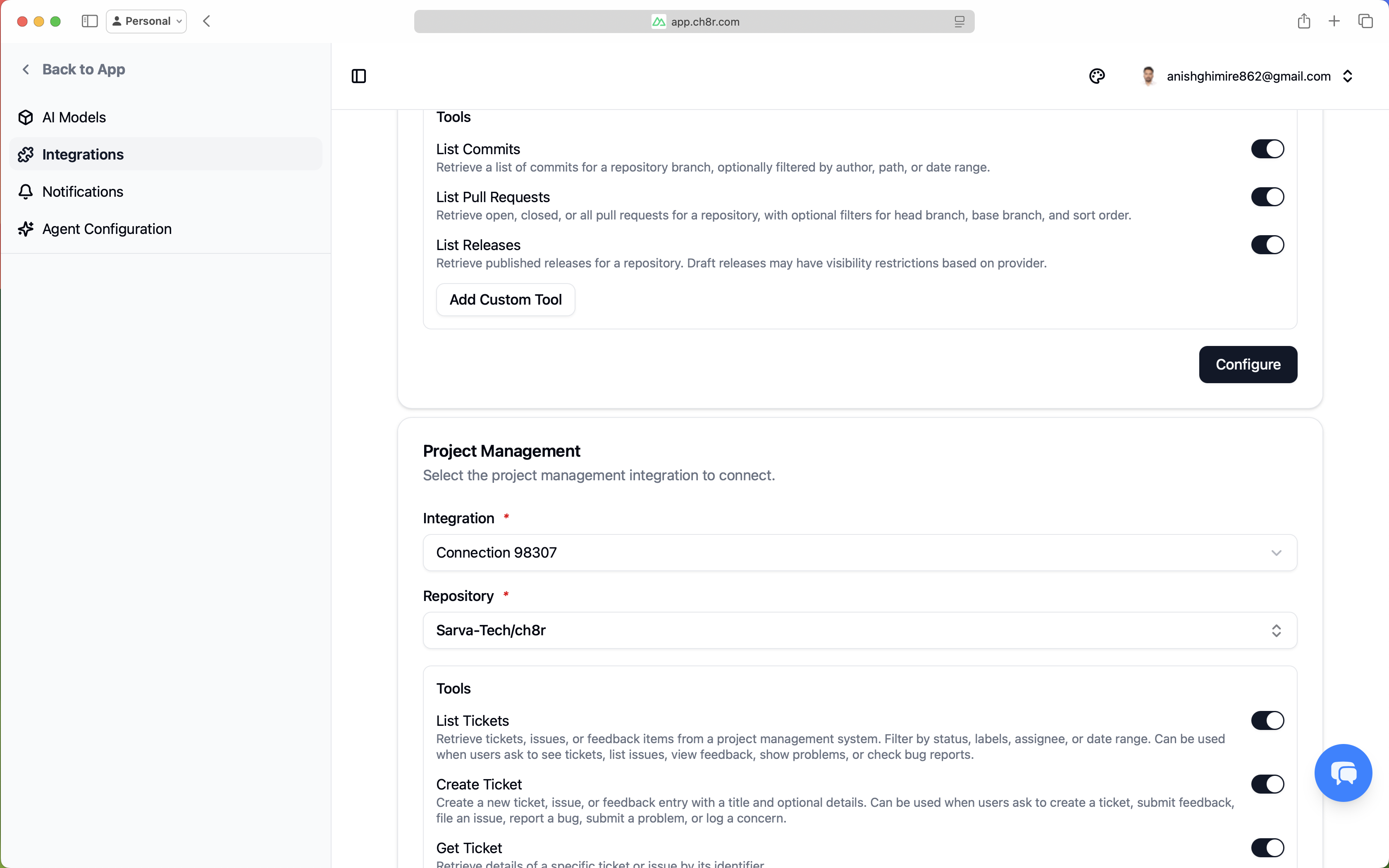Viewport: 1389px width, 868px height.
Task: Open the tab overview icon in Safari
Action: click(x=1365, y=21)
